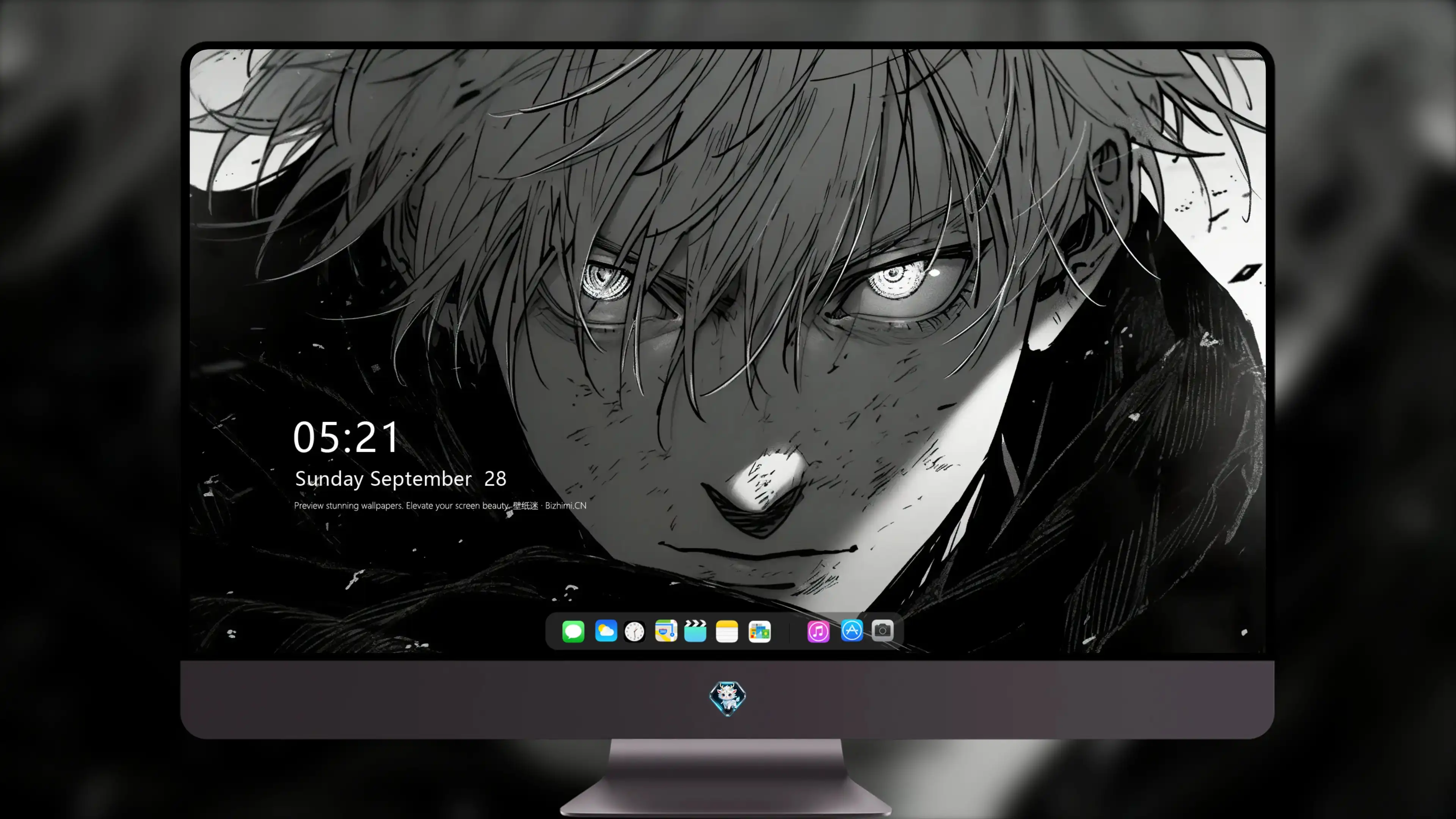
Task: Open the Clock app in the dock
Action: (635, 631)
